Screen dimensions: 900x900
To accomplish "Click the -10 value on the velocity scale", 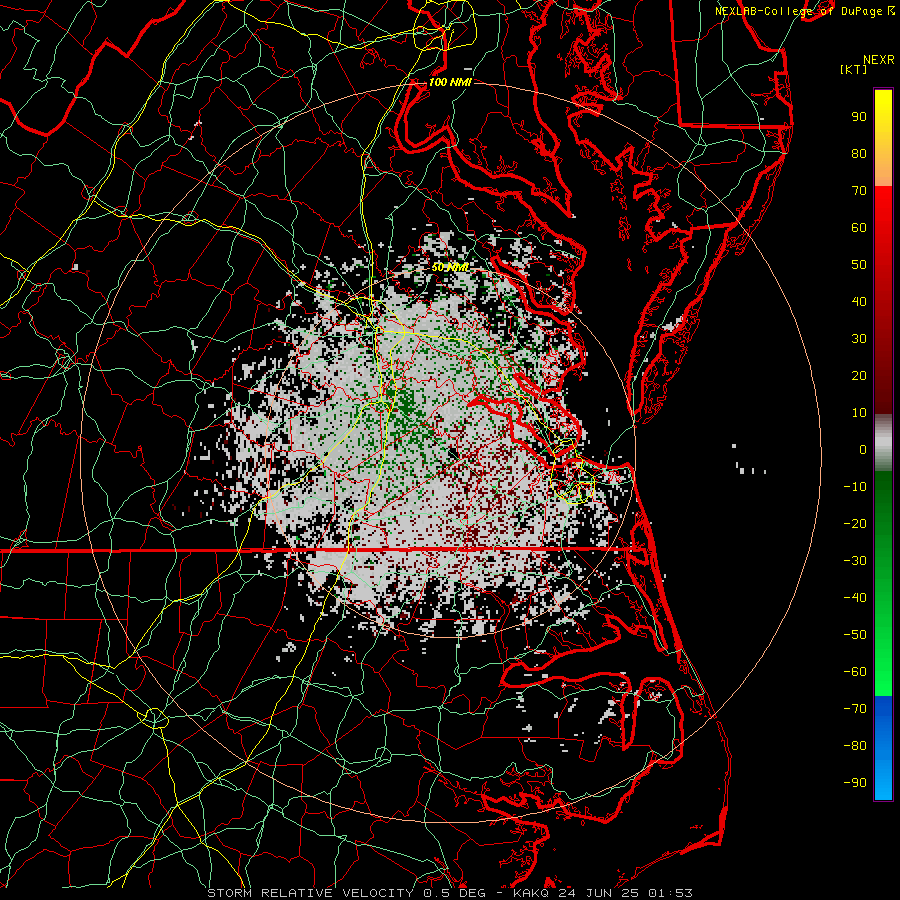I will point(855,487).
